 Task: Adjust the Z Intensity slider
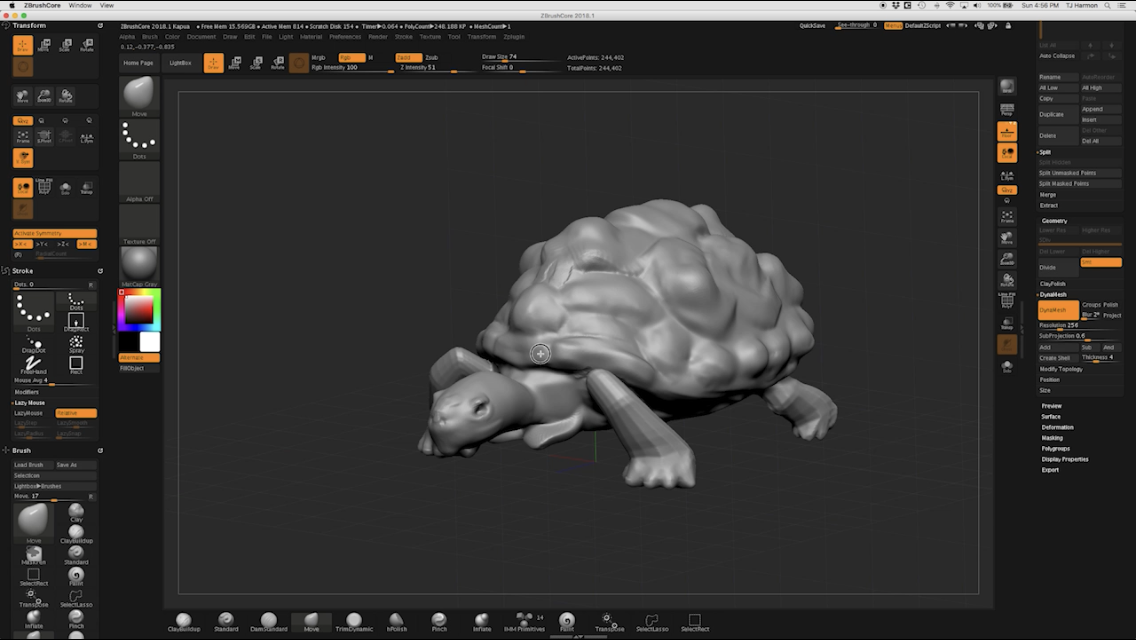point(438,67)
